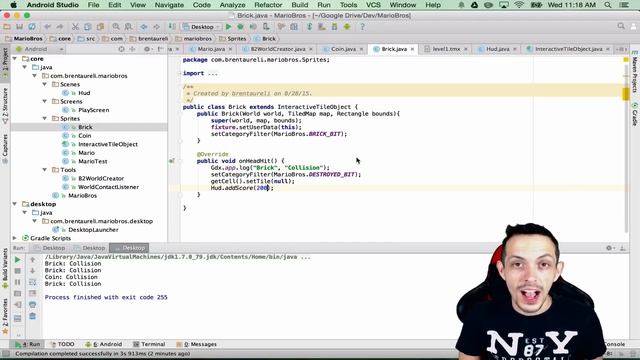Image resolution: width=640 pixels, height=360 pixels.
Task: Switch to the Mario.java editor tab
Action: [x=211, y=49]
